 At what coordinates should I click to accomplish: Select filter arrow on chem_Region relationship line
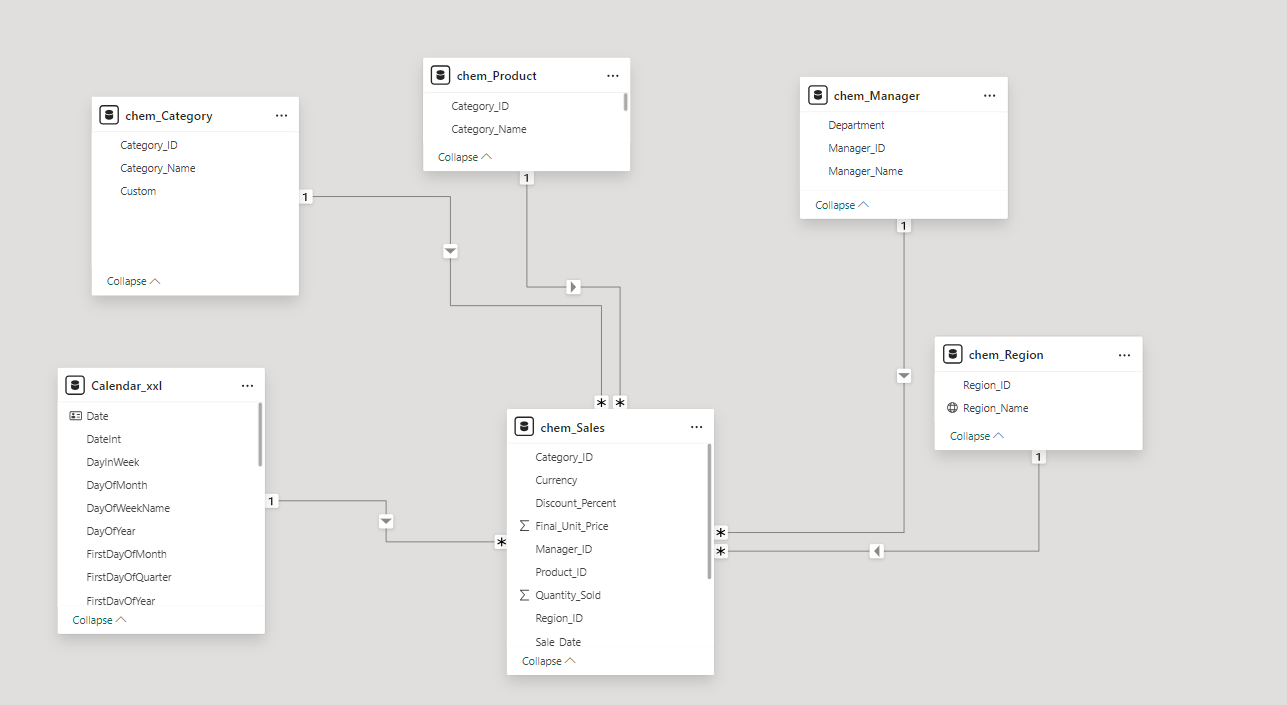877,551
